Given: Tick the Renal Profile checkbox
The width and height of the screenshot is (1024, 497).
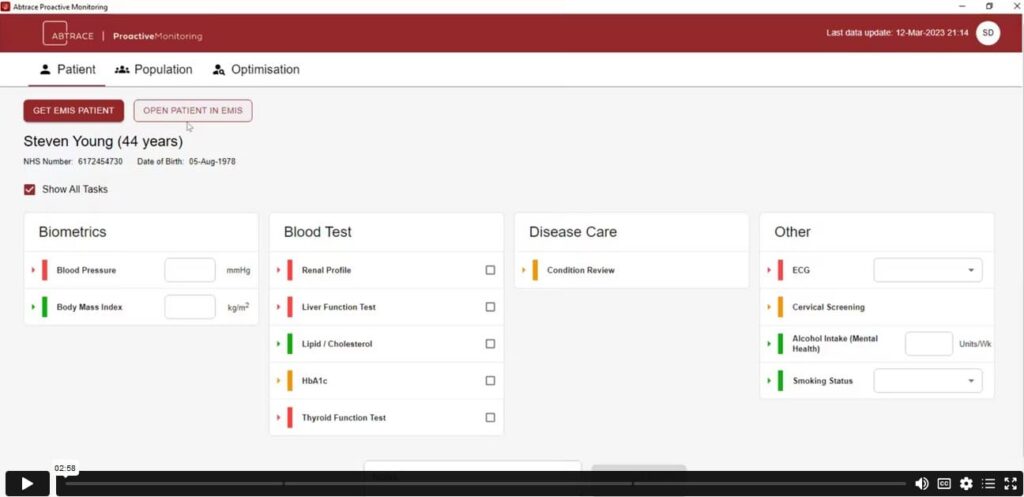Looking at the screenshot, I should pyautogui.click(x=490, y=270).
